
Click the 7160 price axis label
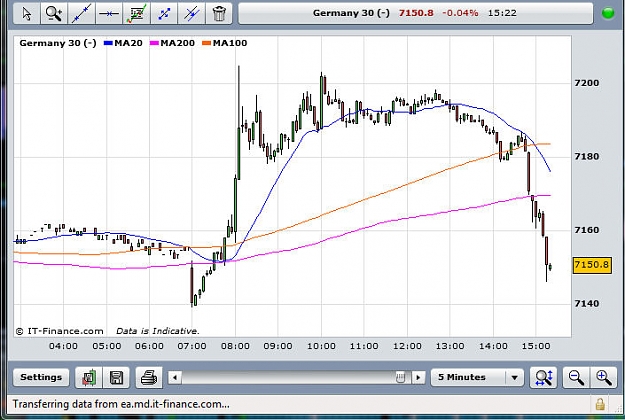pos(586,230)
